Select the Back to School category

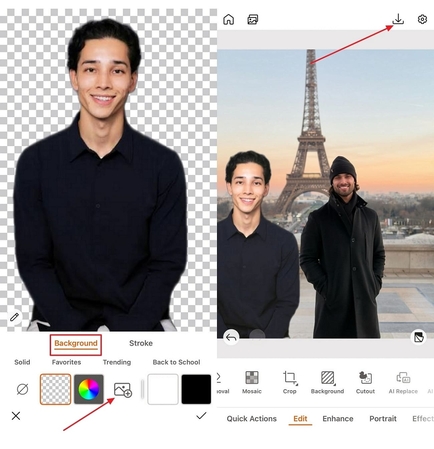[x=176, y=362]
